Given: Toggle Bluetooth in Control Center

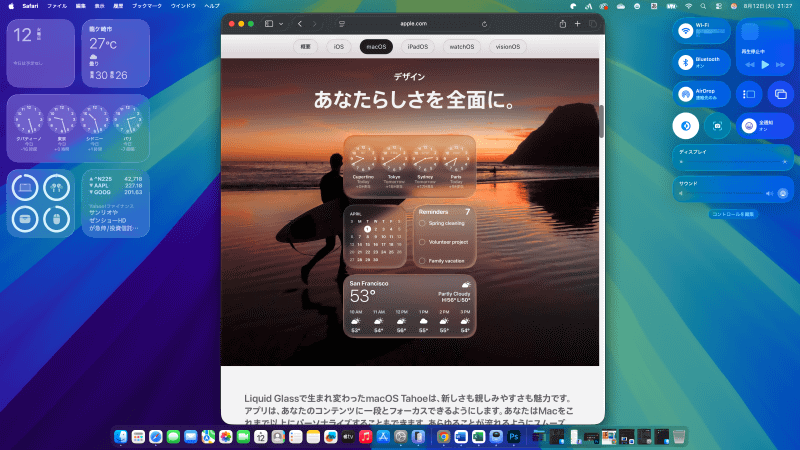Looking at the screenshot, I should click(x=685, y=62).
